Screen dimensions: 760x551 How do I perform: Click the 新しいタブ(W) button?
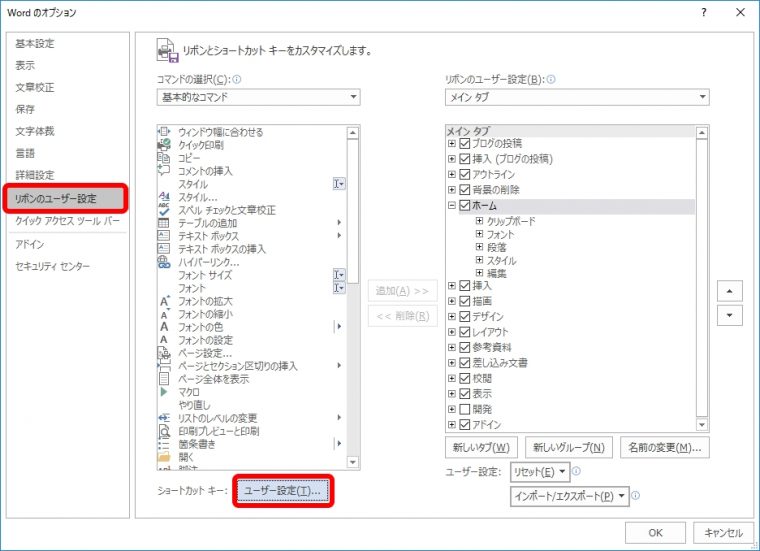tap(481, 447)
